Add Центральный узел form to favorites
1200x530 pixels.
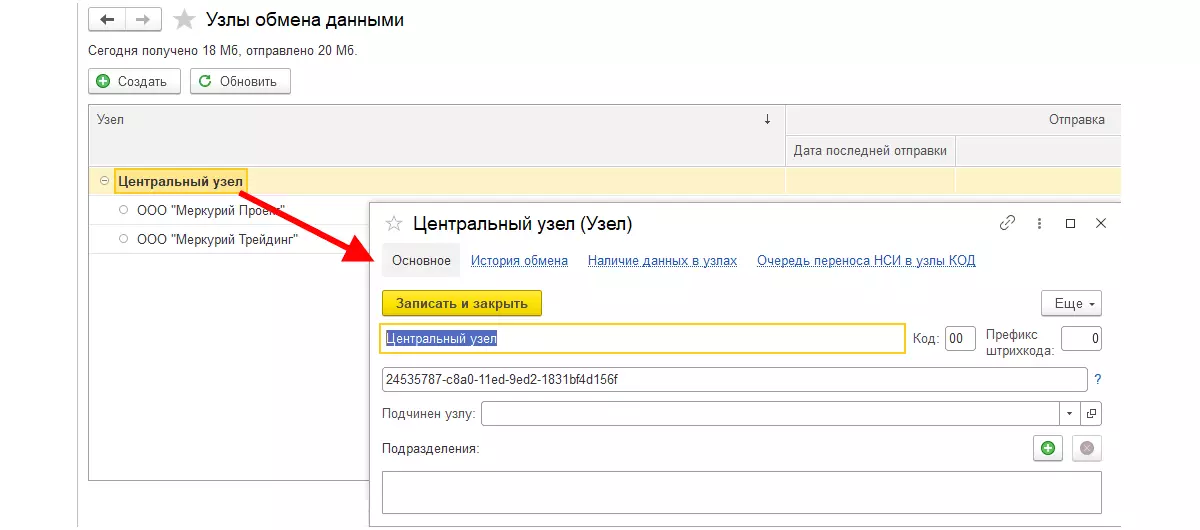tap(394, 224)
